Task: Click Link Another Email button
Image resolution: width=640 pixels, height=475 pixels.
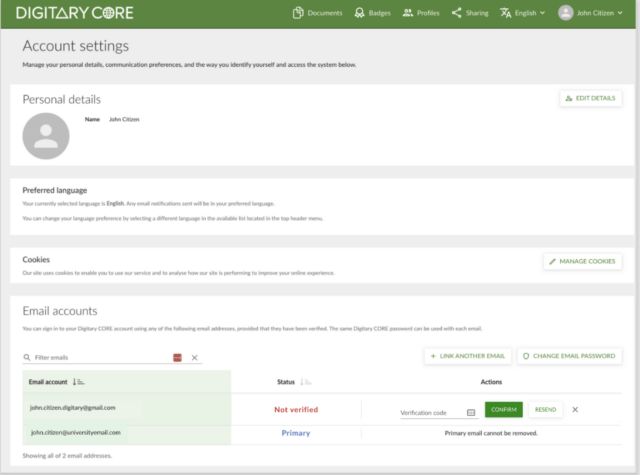Action: [468, 356]
